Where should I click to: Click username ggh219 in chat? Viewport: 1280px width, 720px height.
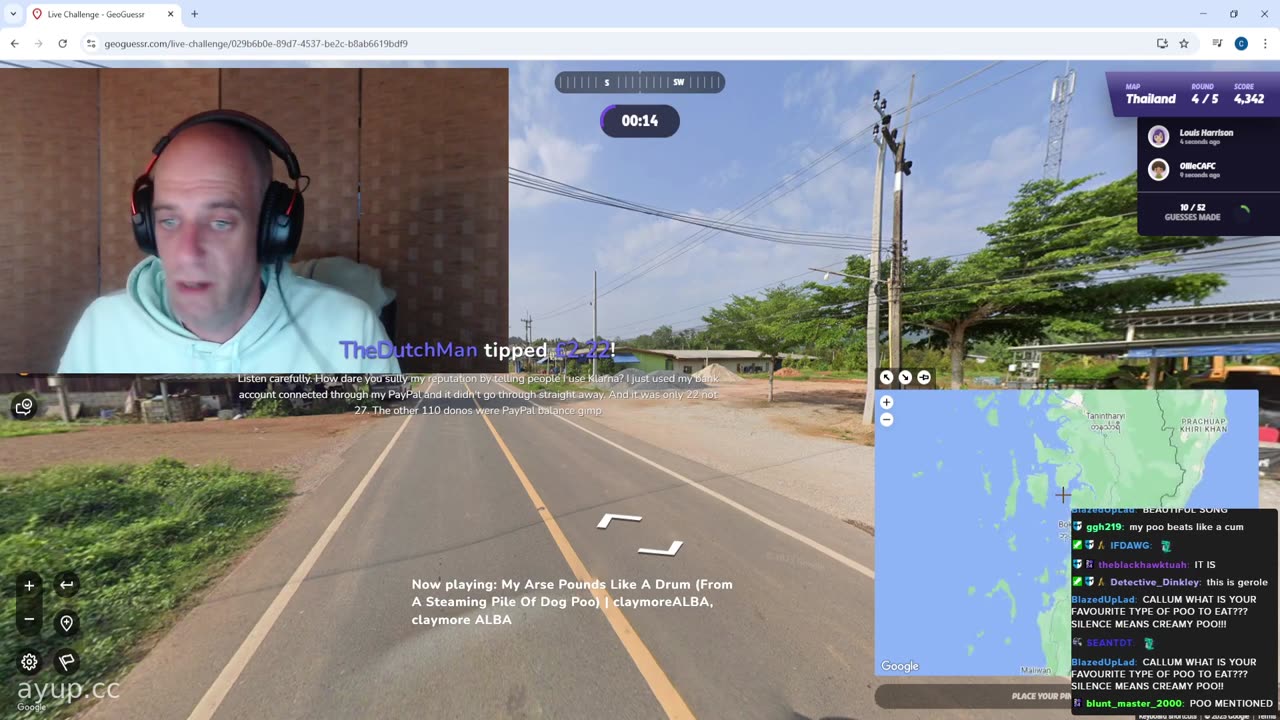pyautogui.click(x=1104, y=527)
